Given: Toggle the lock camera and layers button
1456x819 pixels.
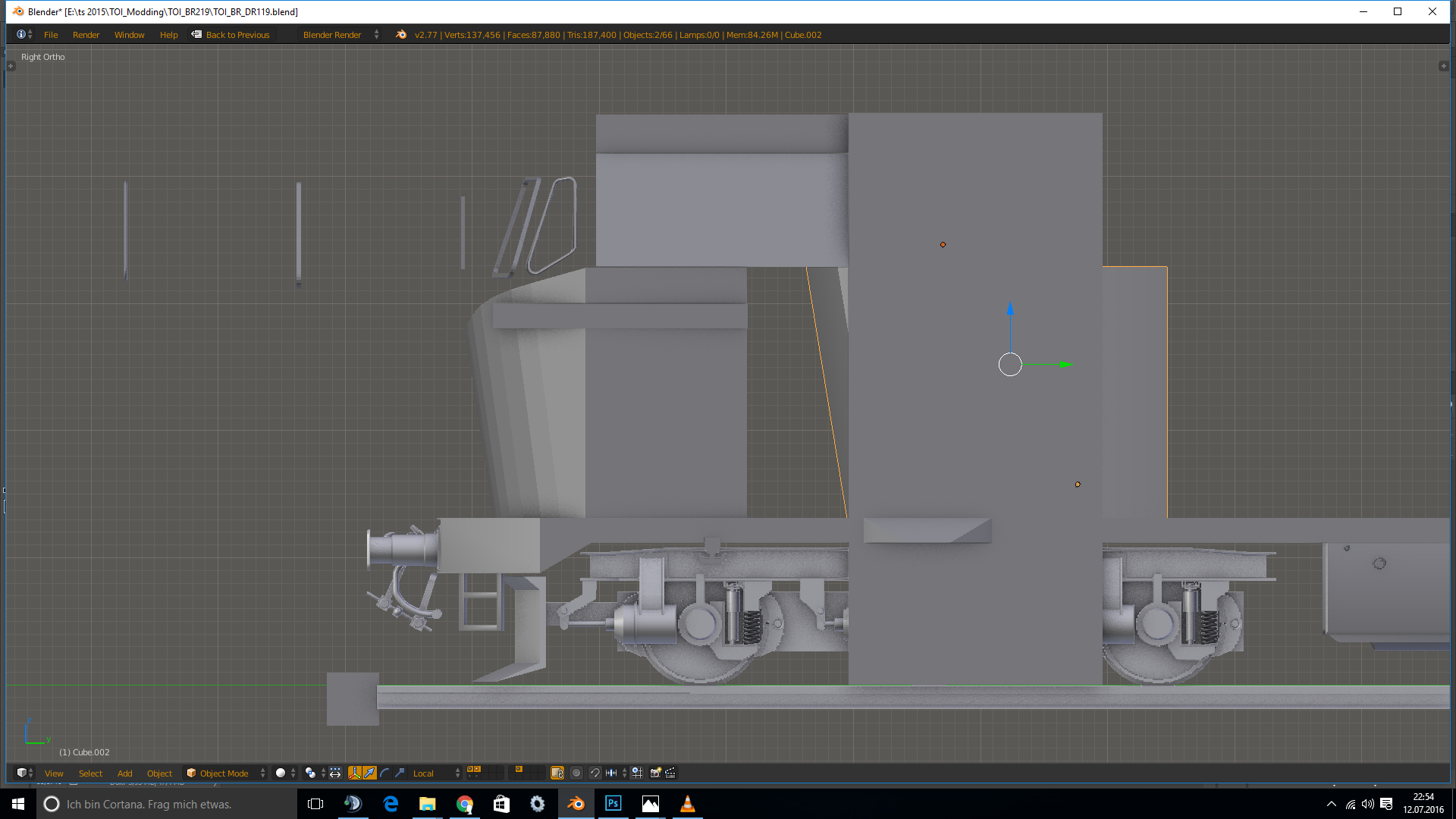Looking at the screenshot, I should (557, 773).
